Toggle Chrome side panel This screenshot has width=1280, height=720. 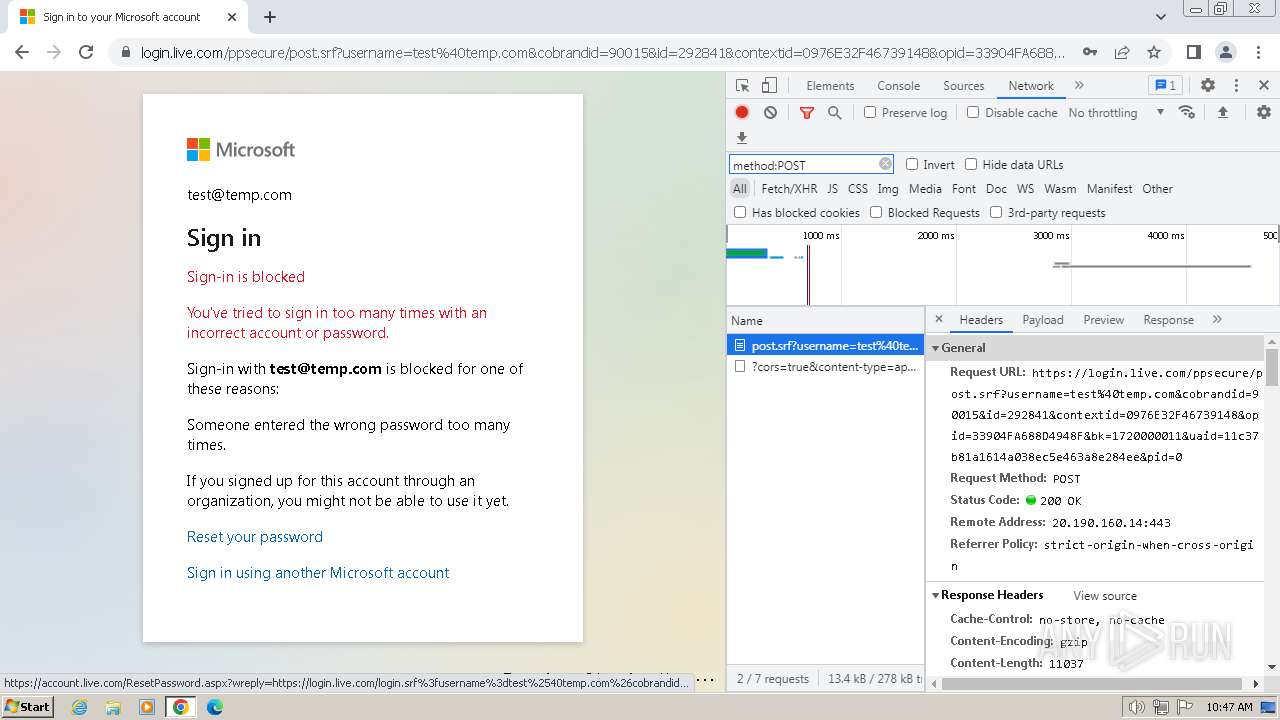point(1193,52)
